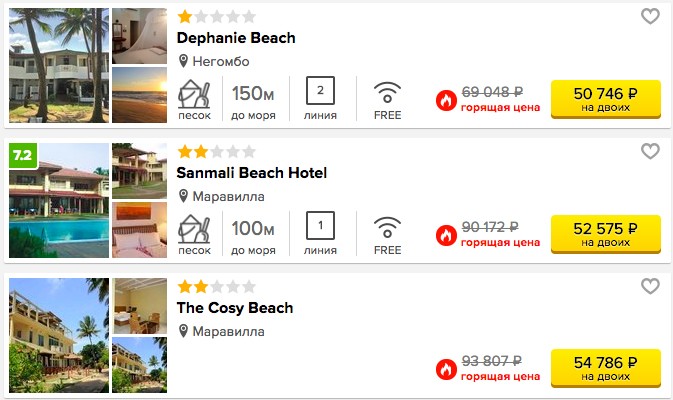Click the sand bucket icon for Dephanie Beach
Screen dimensions: 673x400
click(x=194, y=94)
